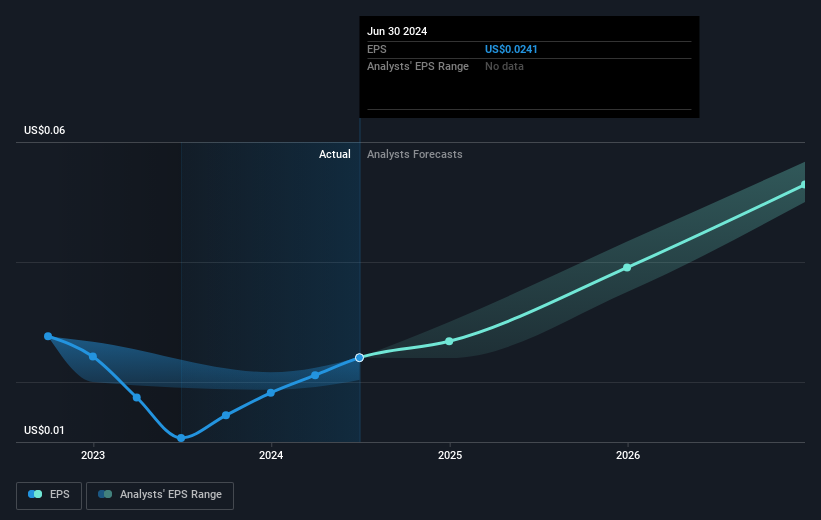Click the Analysts' EPS Range legend swatch

click(105, 494)
